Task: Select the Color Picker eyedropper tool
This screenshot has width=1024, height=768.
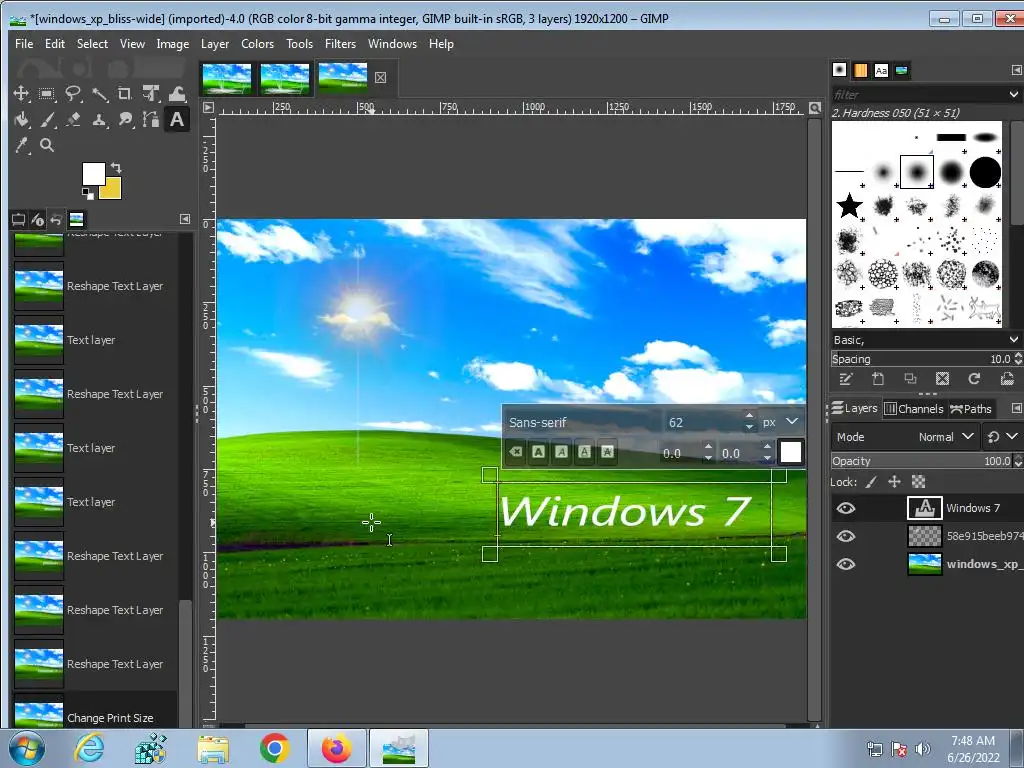Action: [21, 146]
